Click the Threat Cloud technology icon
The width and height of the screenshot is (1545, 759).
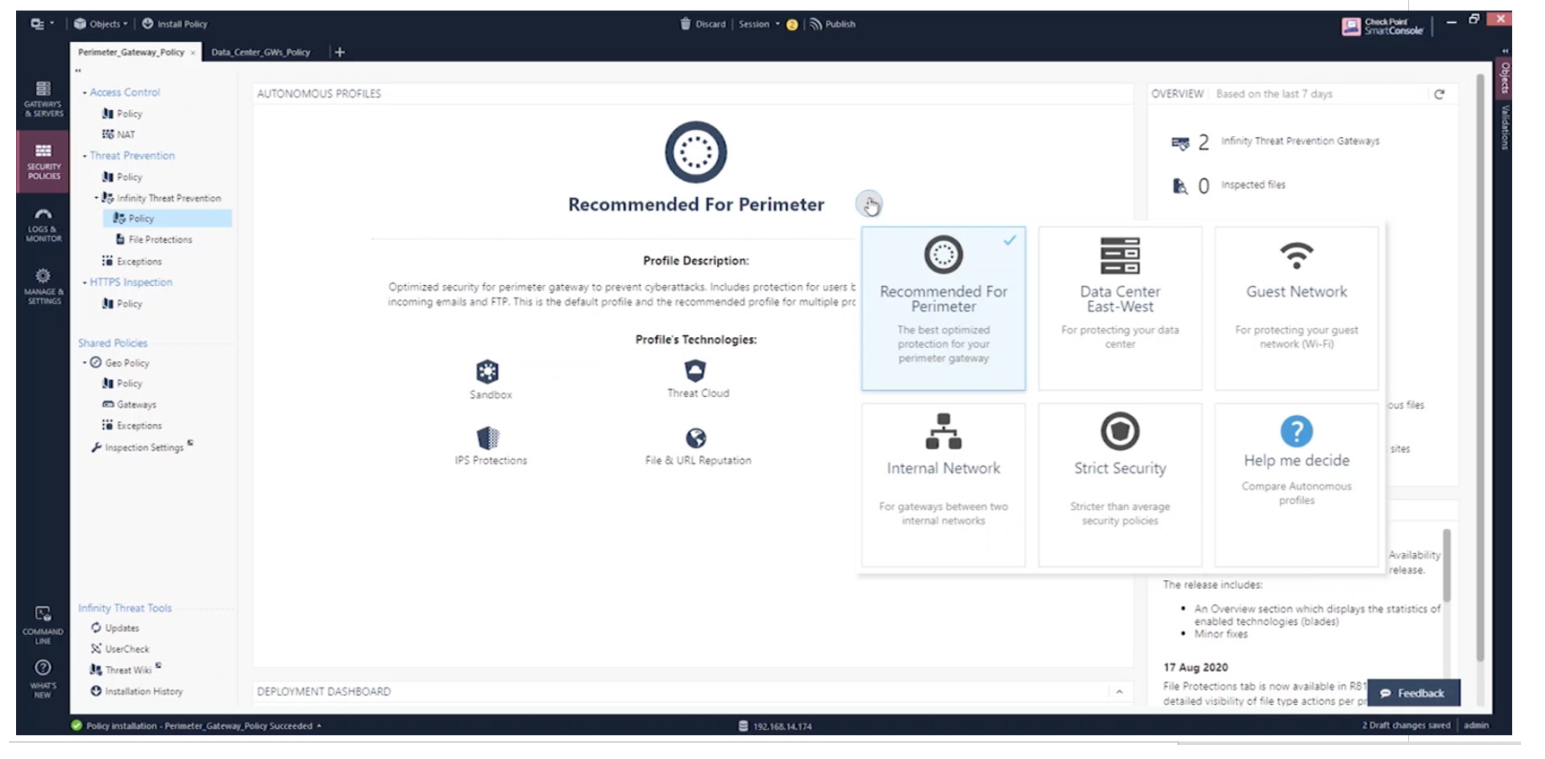pyautogui.click(x=696, y=371)
